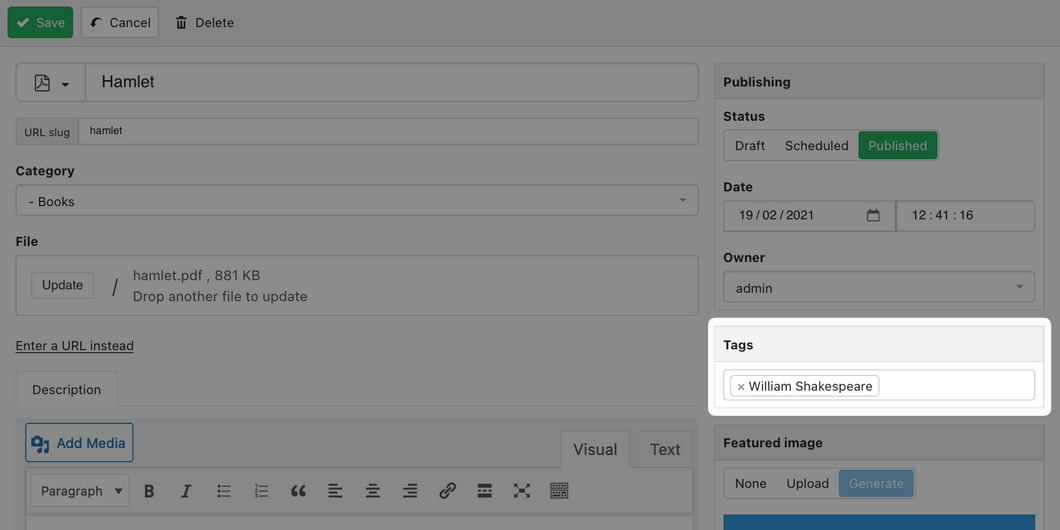Open the Owner dropdown showing admin

[x=879, y=287]
